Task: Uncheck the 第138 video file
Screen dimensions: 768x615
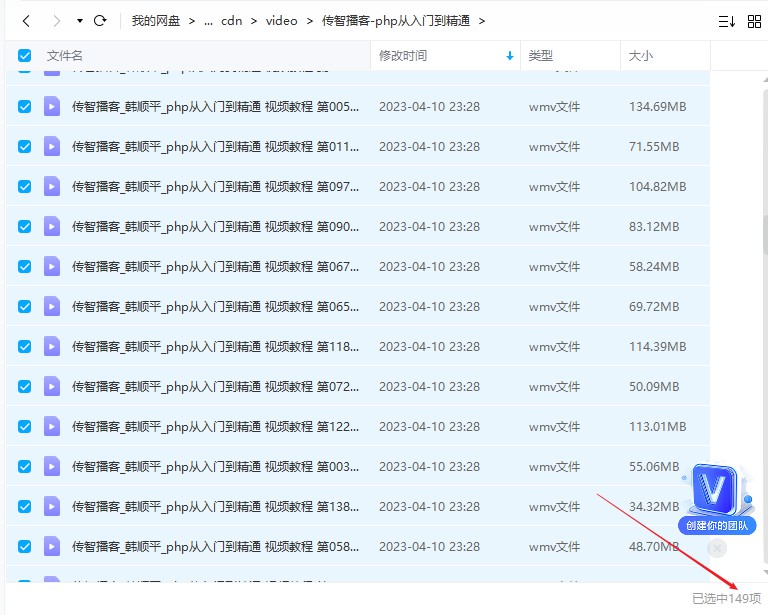Action: (24, 506)
